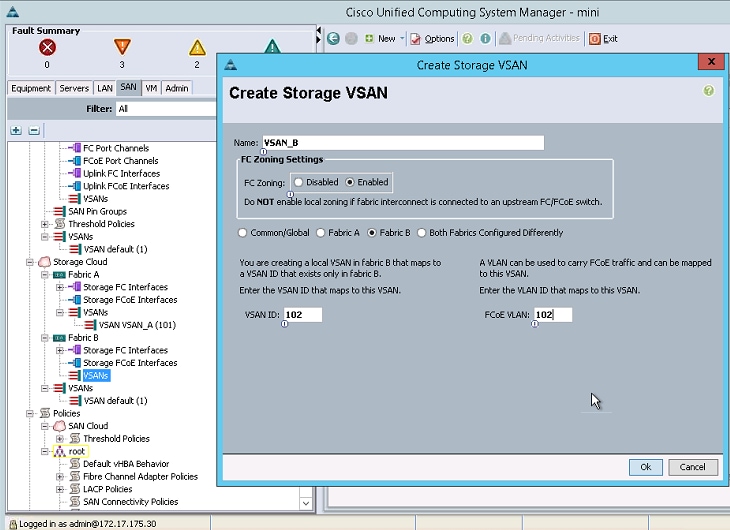Image resolution: width=730 pixels, height=530 pixels.
Task: Click the blue Info icon in toolbar
Action: (485, 39)
